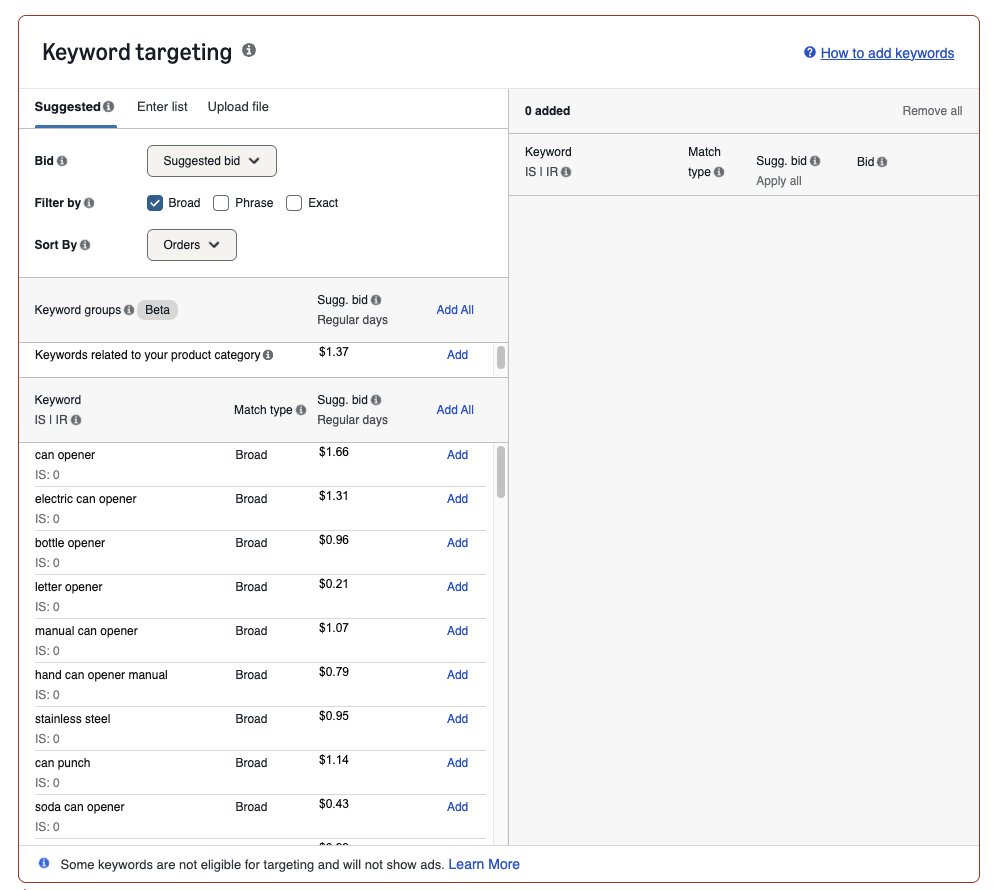Click info icon on Suggested tab
This screenshot has height=890, width=993.
coord(108,107)
